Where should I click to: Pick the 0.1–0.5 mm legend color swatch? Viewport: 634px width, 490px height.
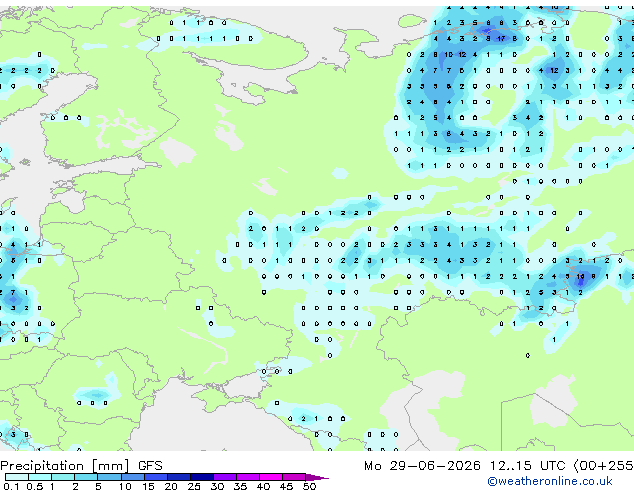17,477
